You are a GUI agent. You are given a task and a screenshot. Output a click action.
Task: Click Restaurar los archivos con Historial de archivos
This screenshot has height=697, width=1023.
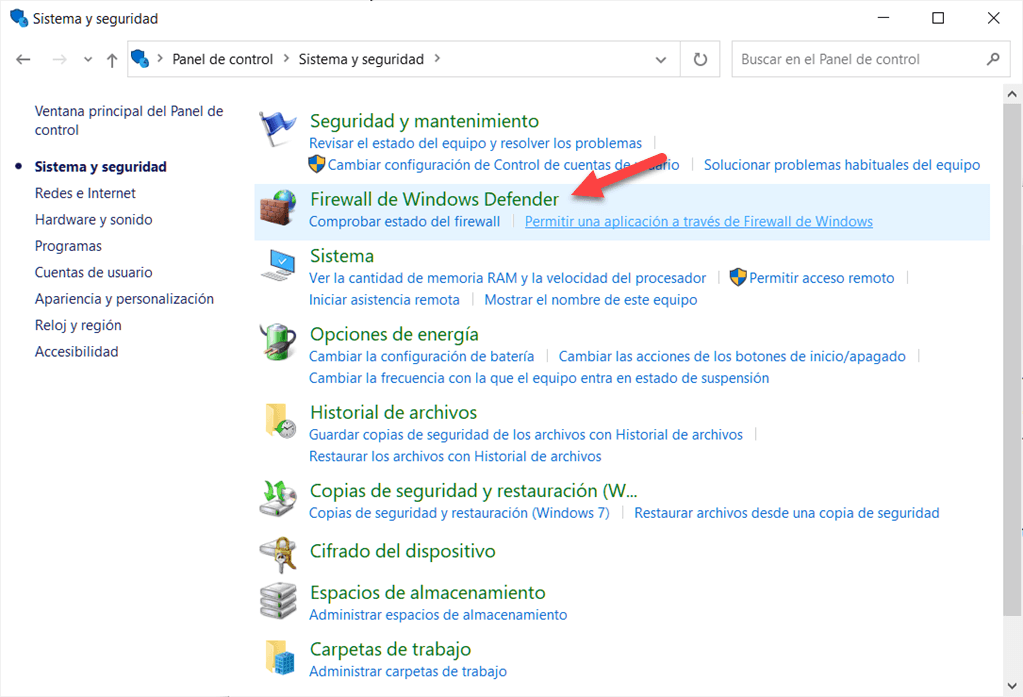click(455, 457)
